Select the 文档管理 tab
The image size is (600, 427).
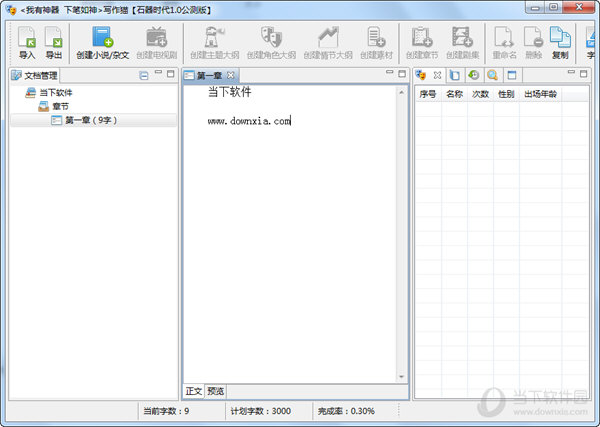tap(34, 75)
